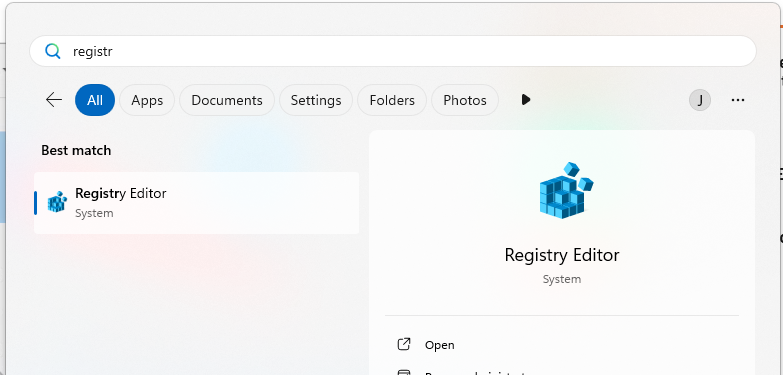Switch to the Documents filter
The width and height of the screenshot is (783, 375).
227,100
